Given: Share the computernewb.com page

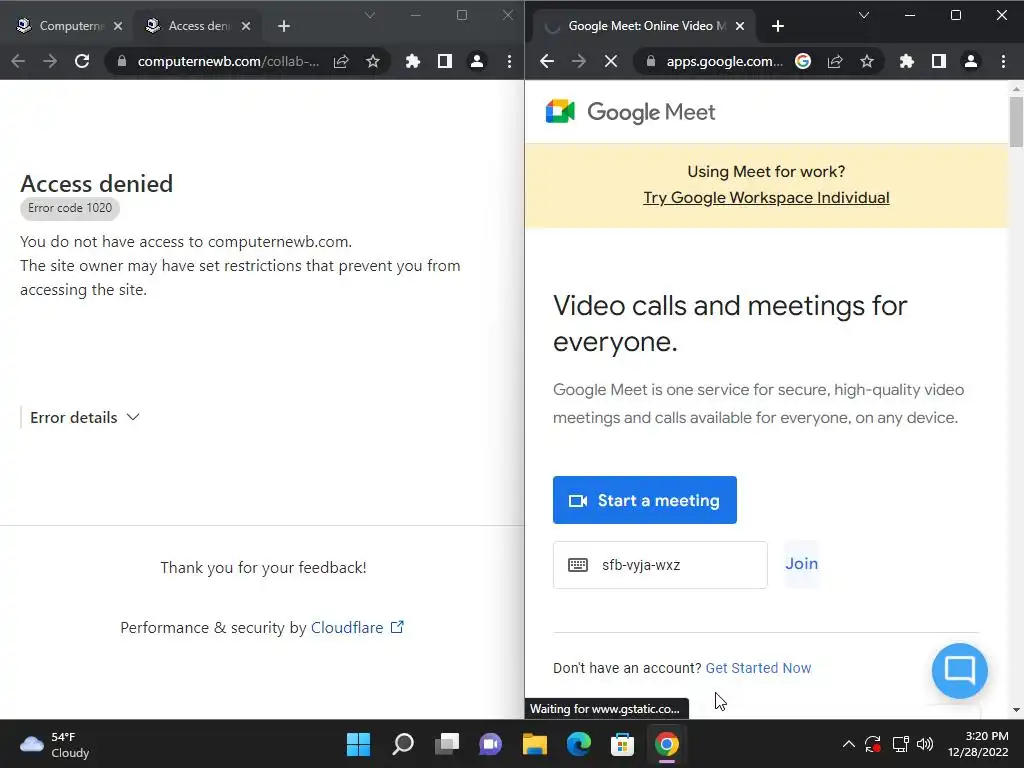Looking at the screenshot, I should click(x=341, y=61).
